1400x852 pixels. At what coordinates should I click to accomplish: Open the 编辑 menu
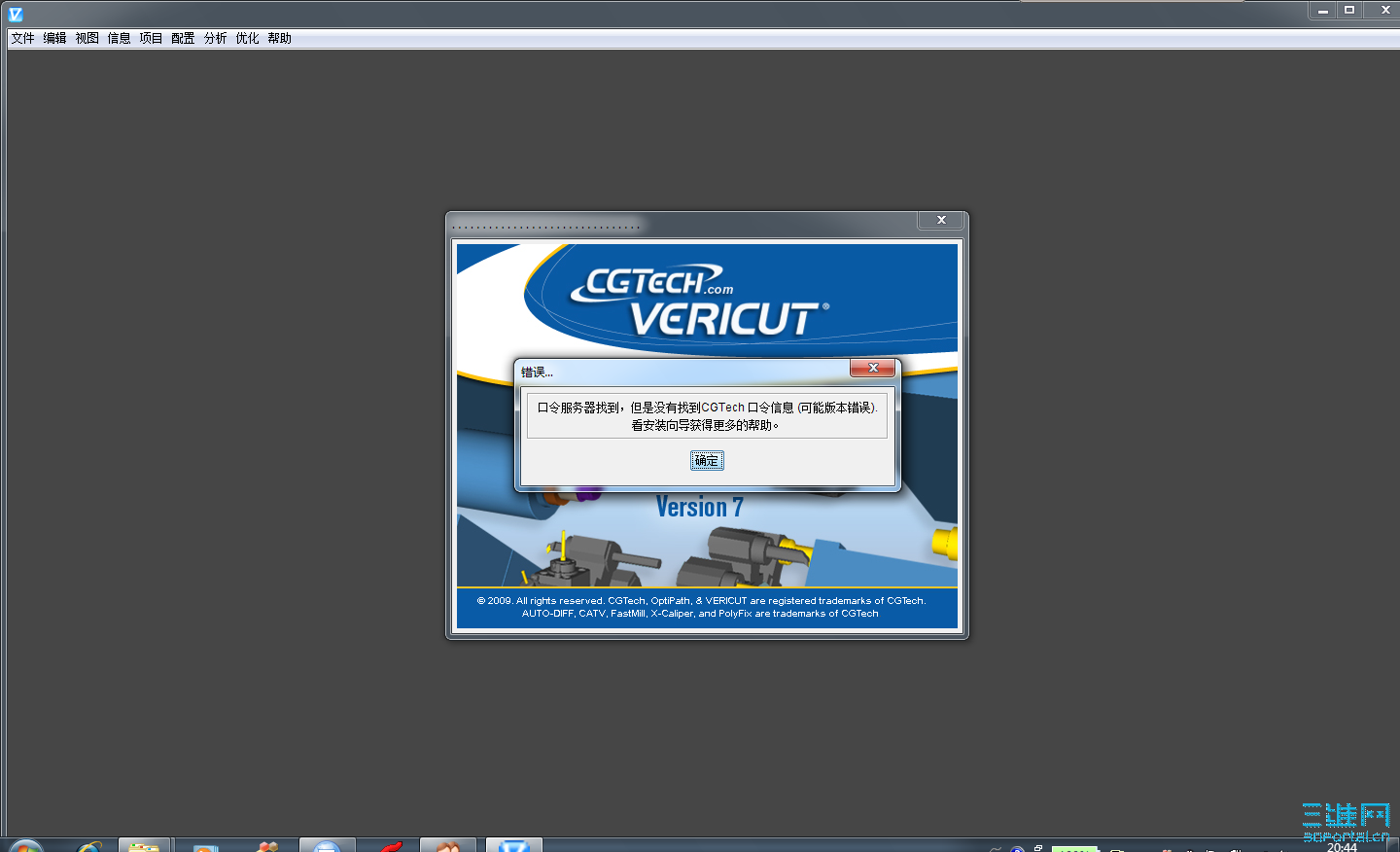[x=55, y=39]
